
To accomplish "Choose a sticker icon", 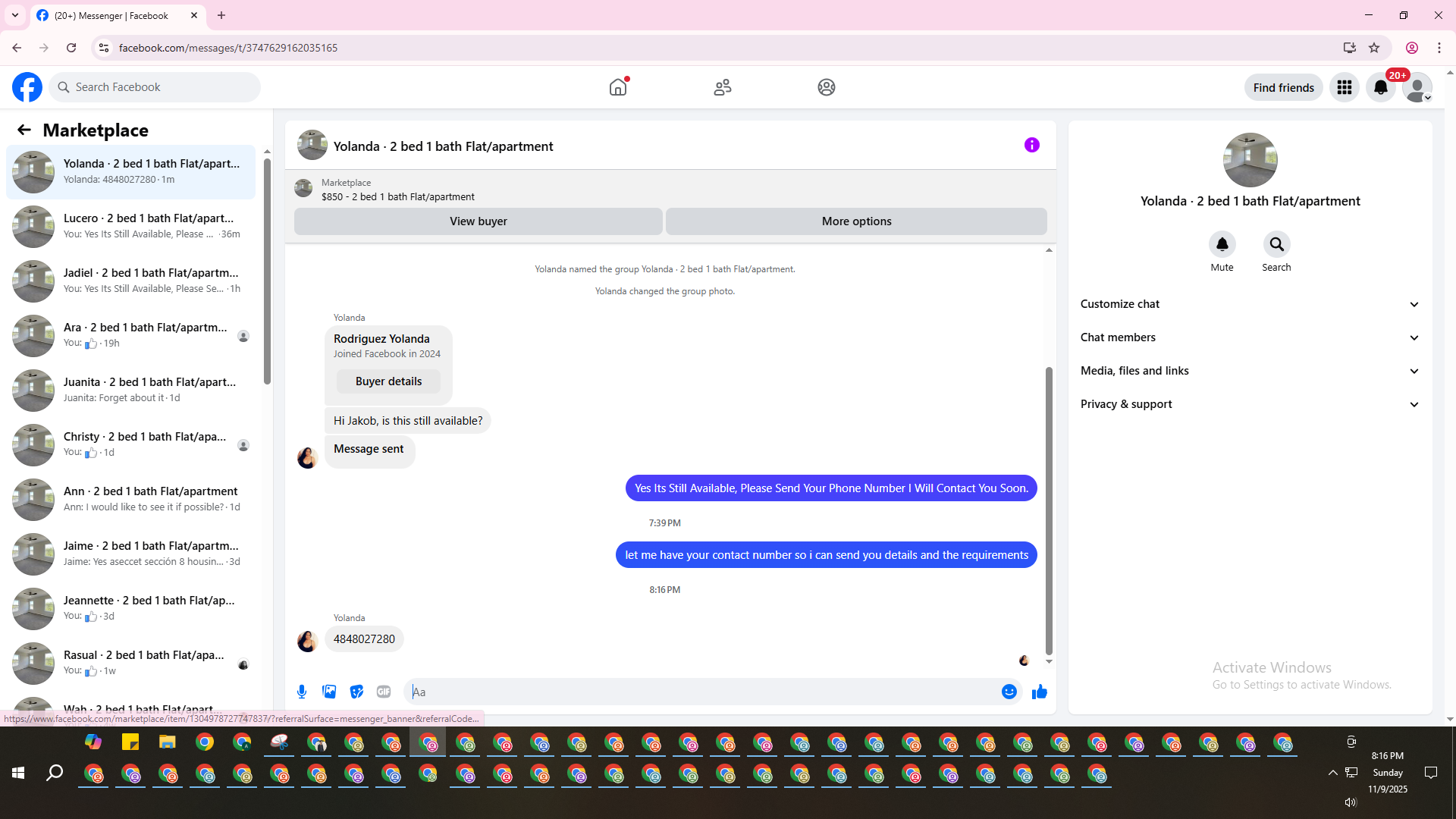I will (356, 692).
